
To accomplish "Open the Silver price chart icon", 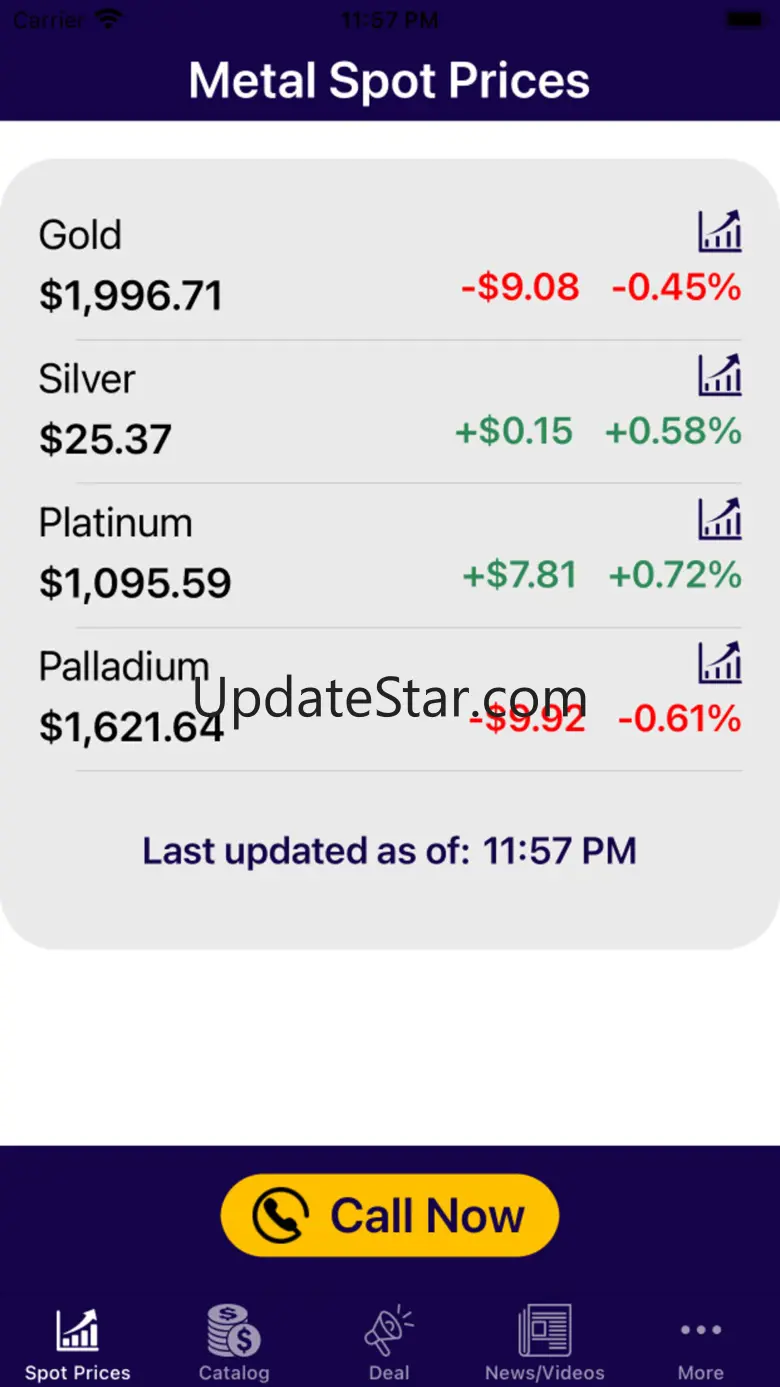I will (720, 375).
